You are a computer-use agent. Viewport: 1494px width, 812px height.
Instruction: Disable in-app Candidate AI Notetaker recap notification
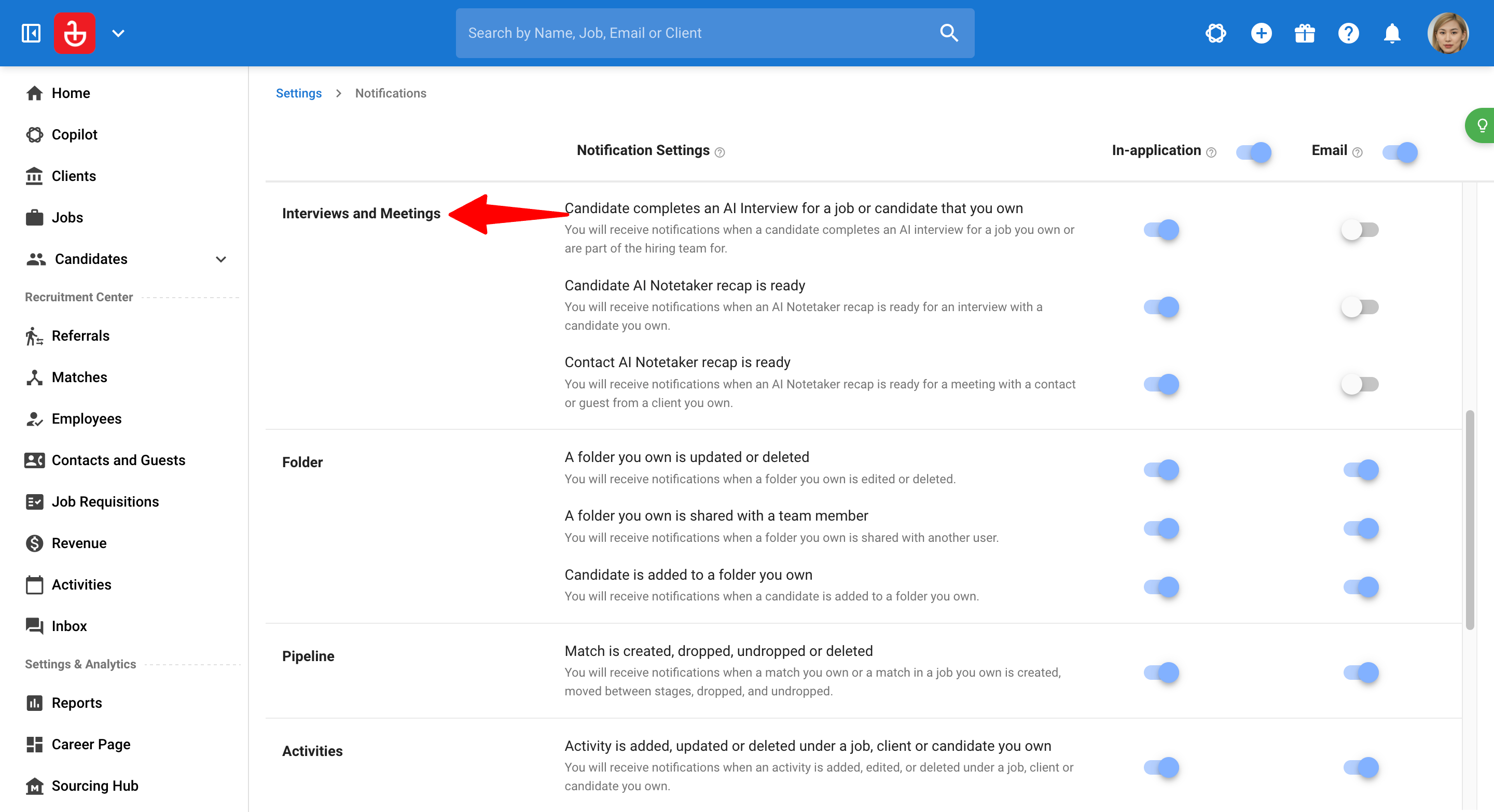click(x=1161, y=306)
